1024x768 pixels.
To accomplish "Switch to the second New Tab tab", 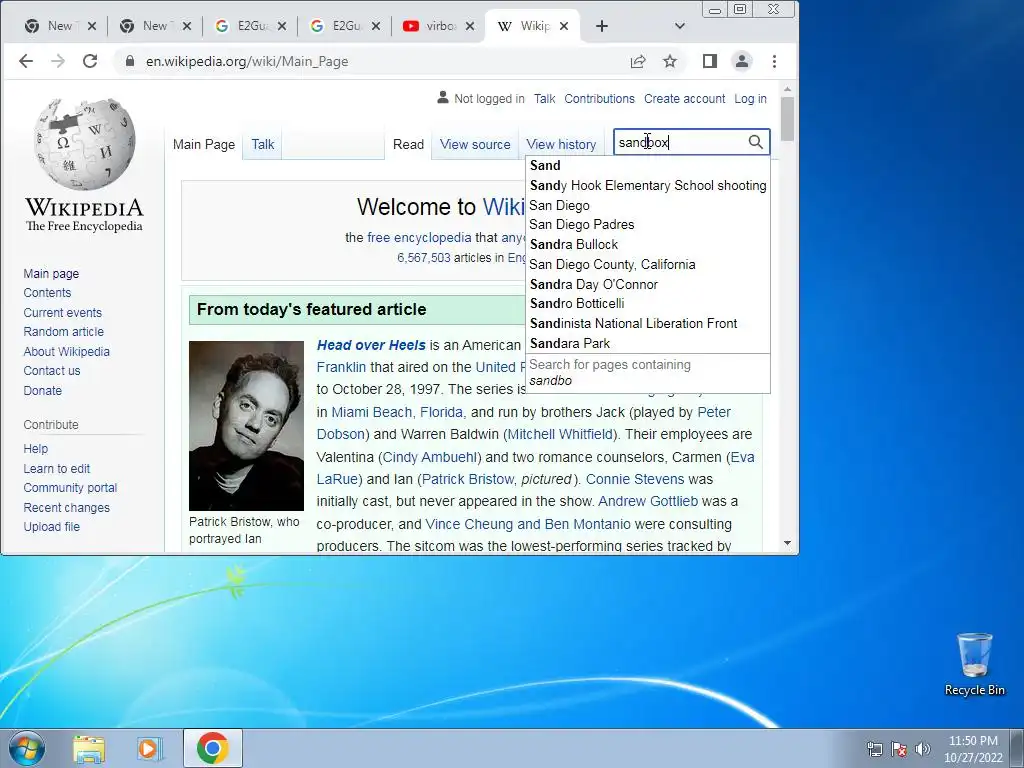I will pos(155,26).
